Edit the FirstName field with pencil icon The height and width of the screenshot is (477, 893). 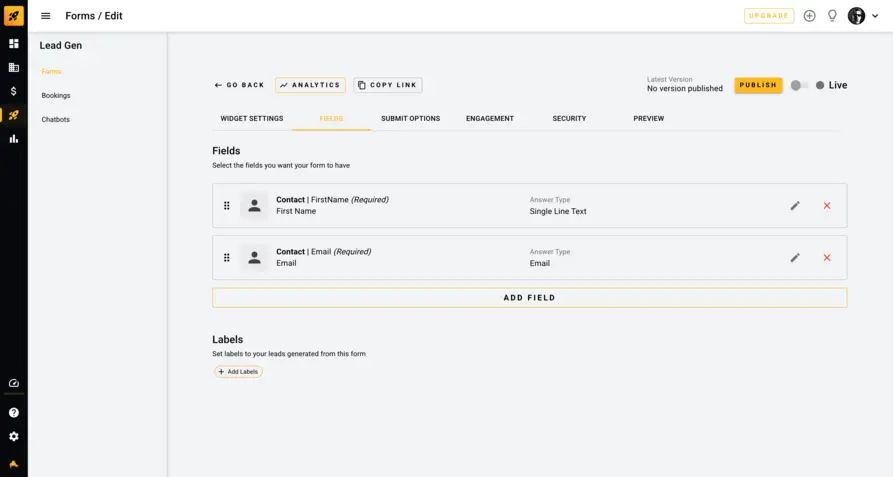click(795, 205)
